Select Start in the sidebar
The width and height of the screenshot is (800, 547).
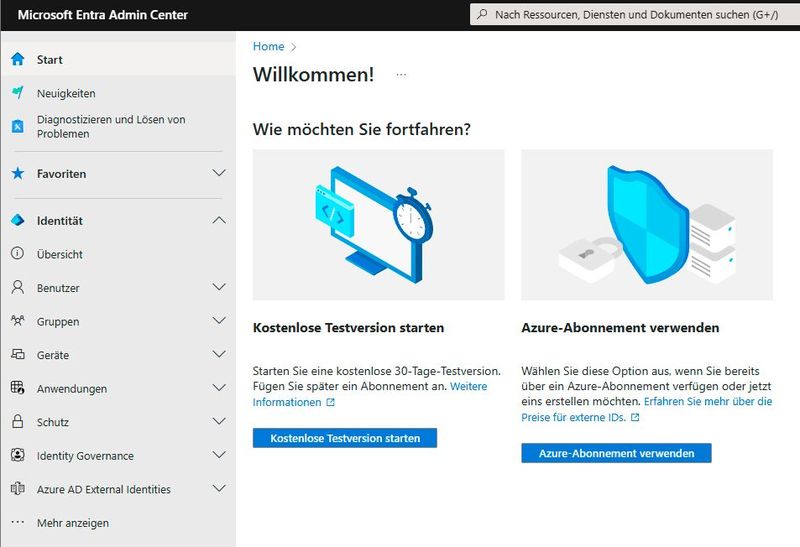click(118, 59)
